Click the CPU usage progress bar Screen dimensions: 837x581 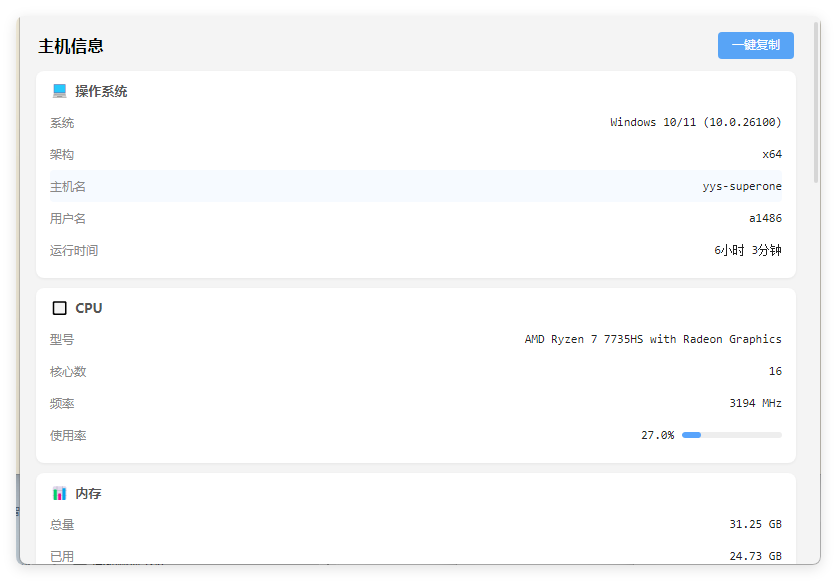pos(731,435)
